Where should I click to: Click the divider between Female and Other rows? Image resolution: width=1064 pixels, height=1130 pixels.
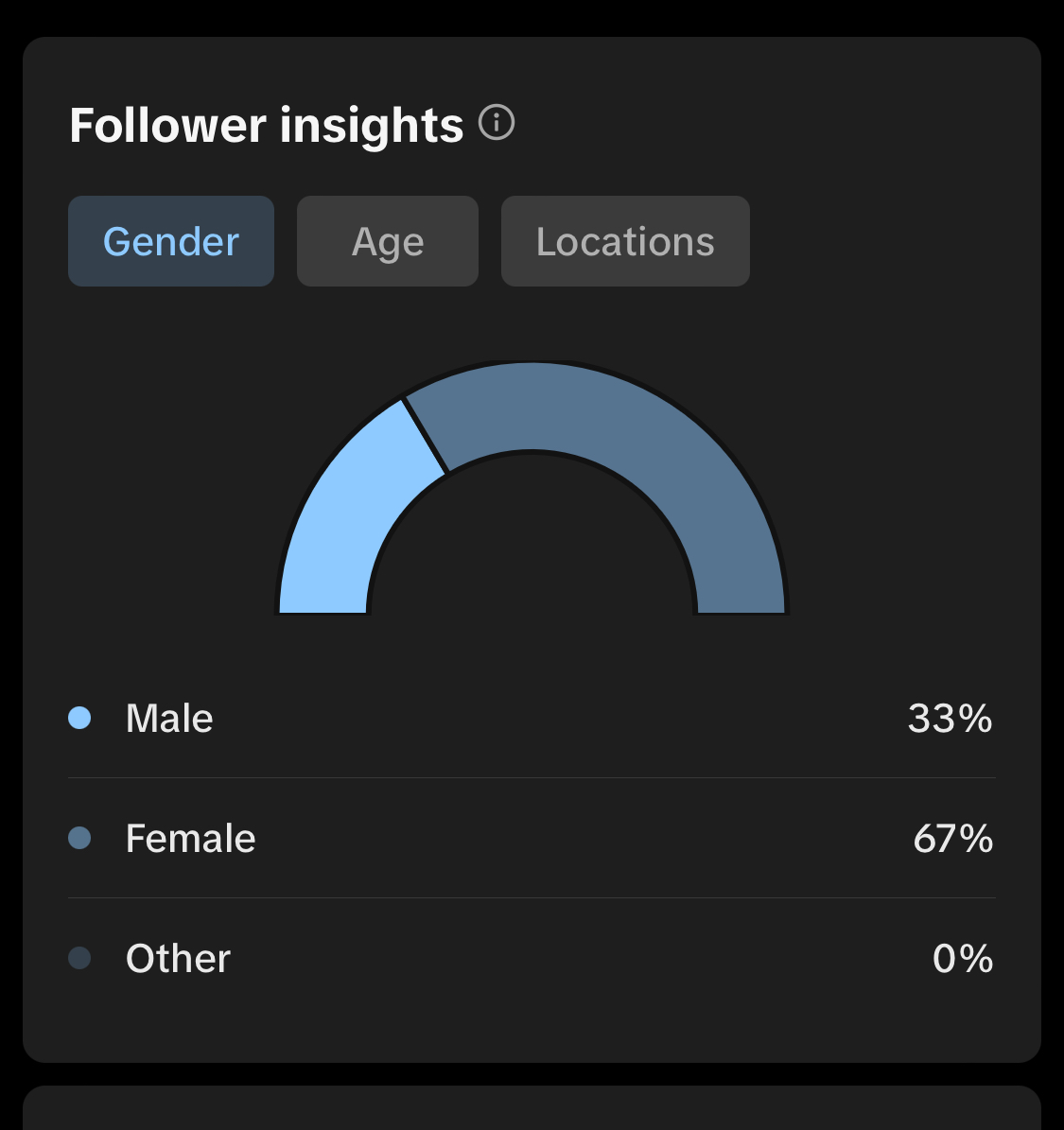[532, 898]
